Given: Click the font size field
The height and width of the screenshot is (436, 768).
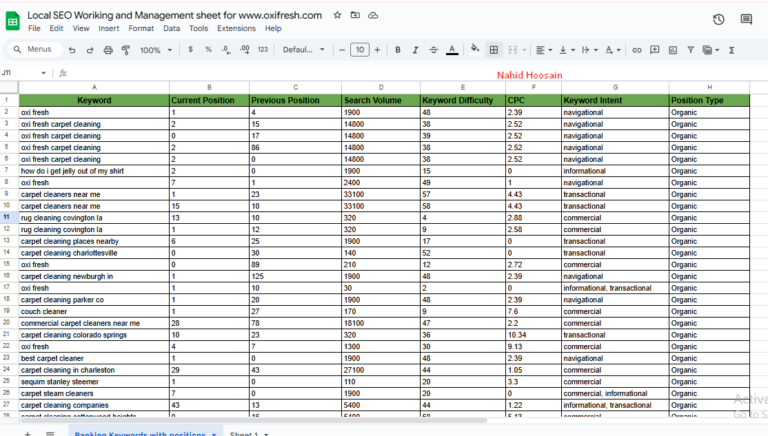Looking at the screenshot, I should tap(360, 50).
